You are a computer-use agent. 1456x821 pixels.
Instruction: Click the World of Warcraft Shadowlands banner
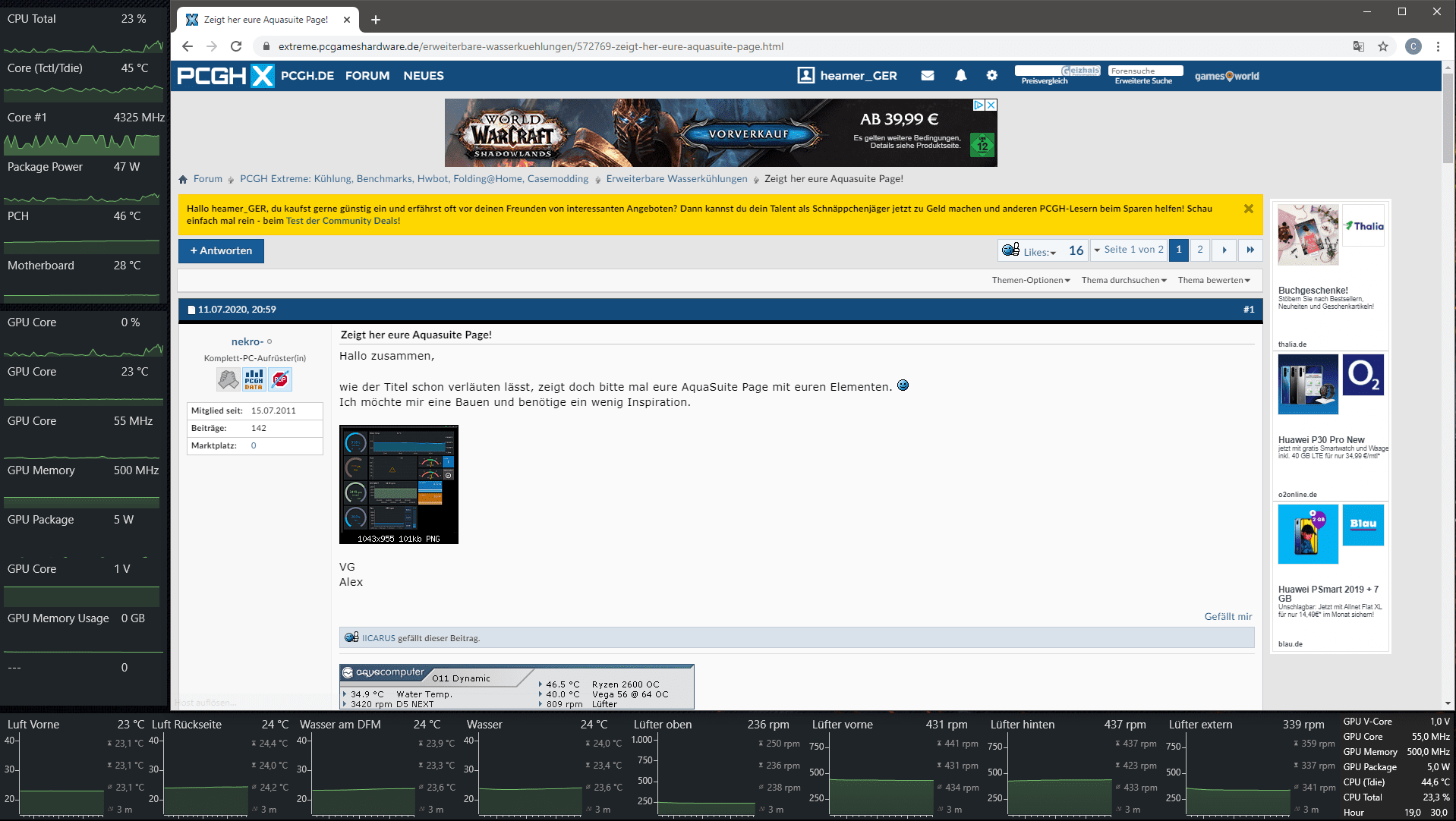point(720,133)
